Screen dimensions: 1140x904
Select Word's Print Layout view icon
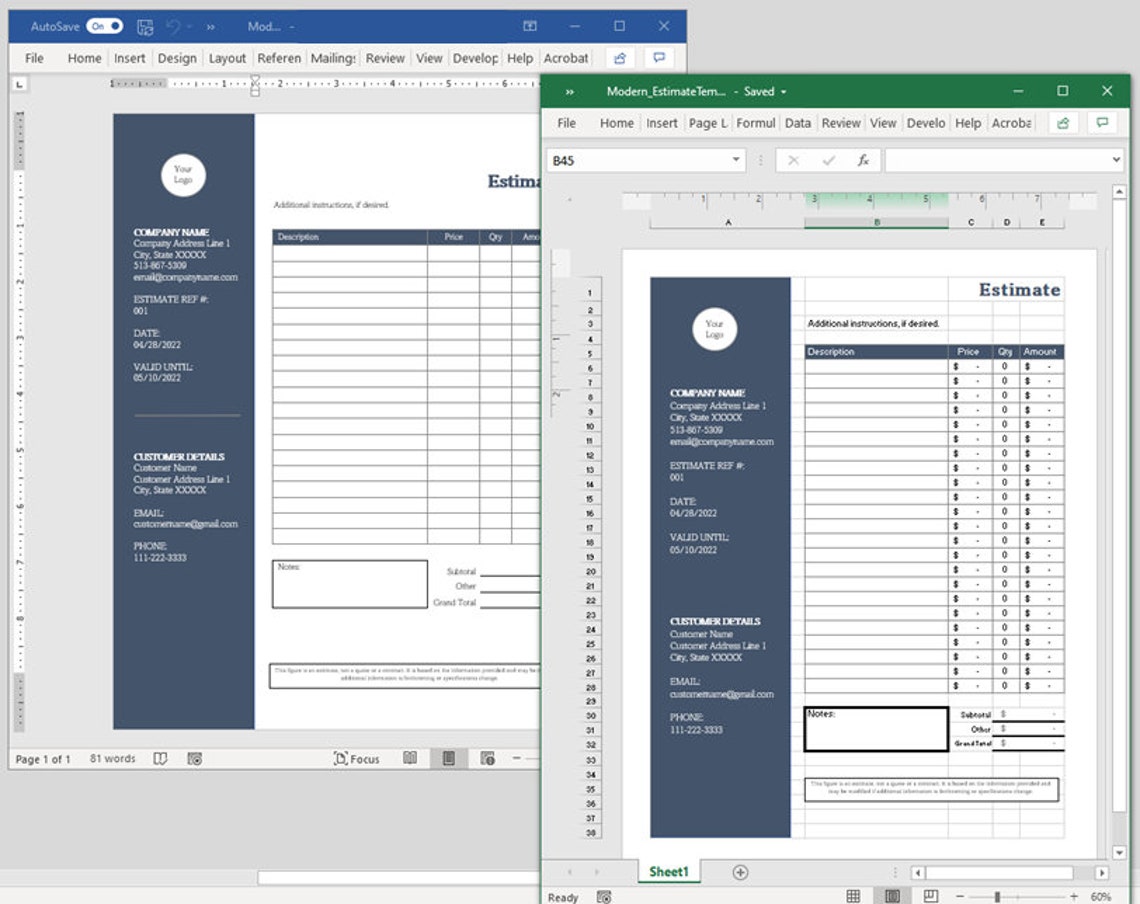[x=448, y=759]
